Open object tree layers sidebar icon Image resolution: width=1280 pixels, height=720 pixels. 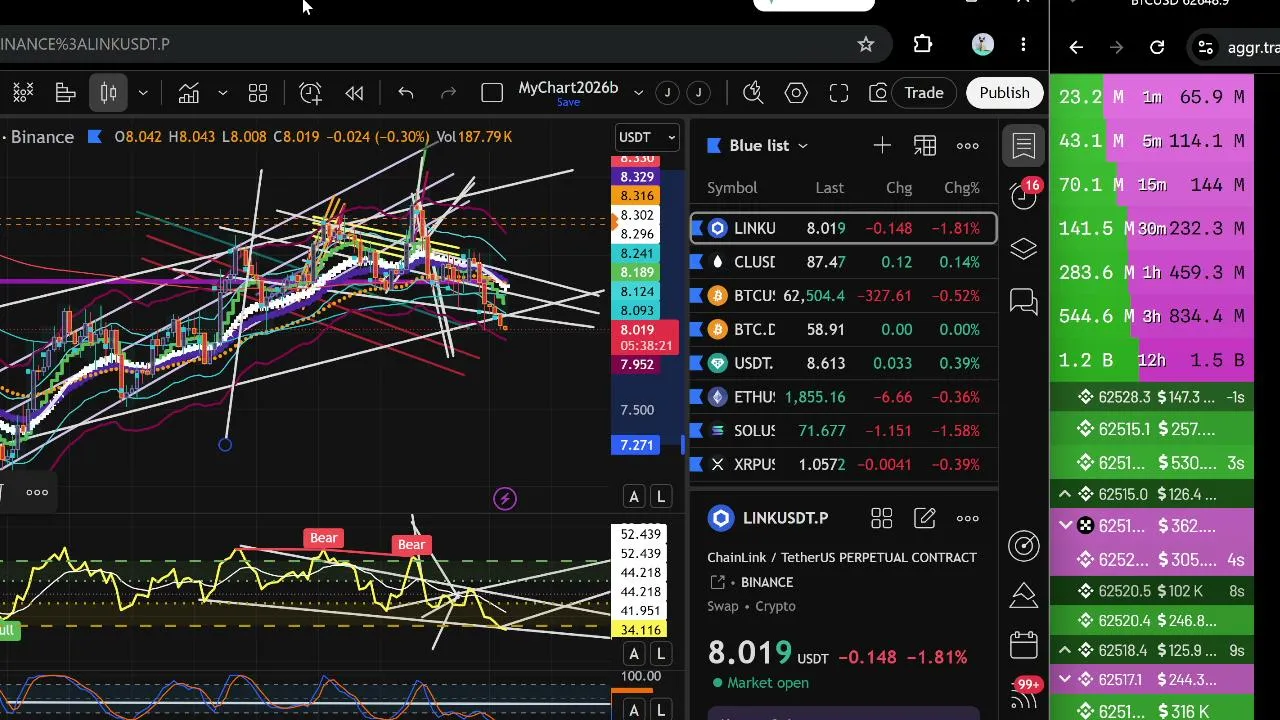[1024, 248]
